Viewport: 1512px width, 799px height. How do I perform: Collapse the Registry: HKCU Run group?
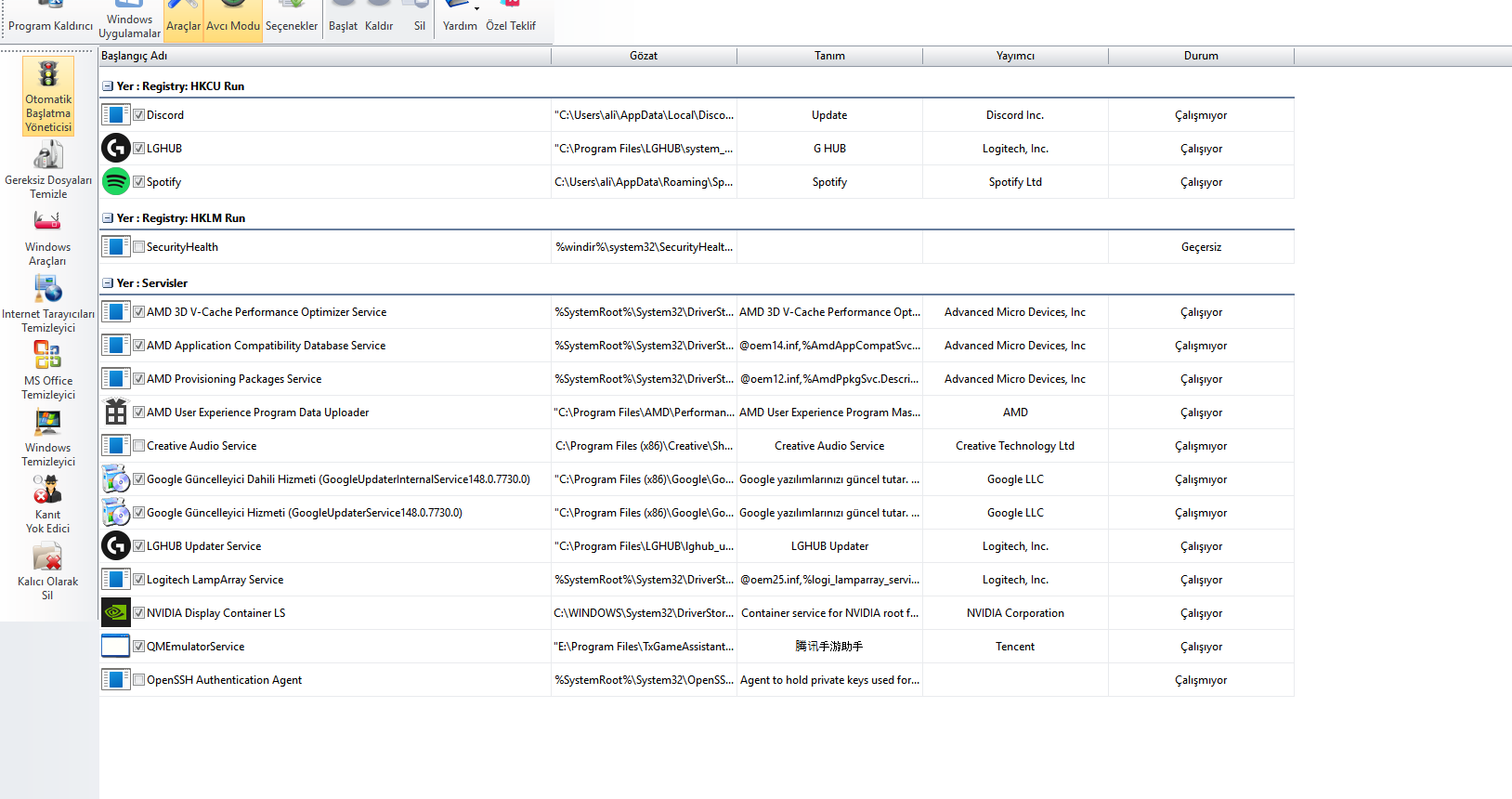pos(108,86)
